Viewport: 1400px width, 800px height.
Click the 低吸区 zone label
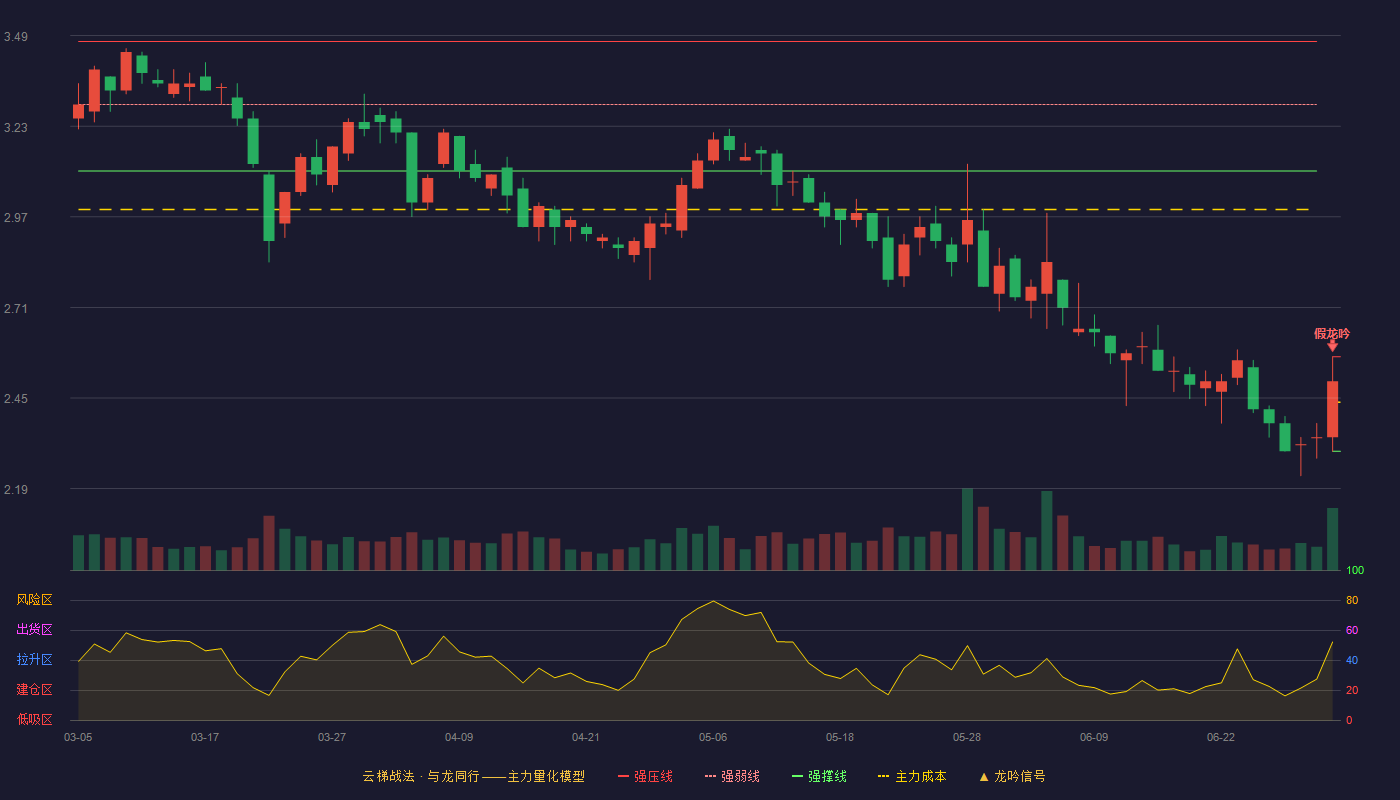34,719
